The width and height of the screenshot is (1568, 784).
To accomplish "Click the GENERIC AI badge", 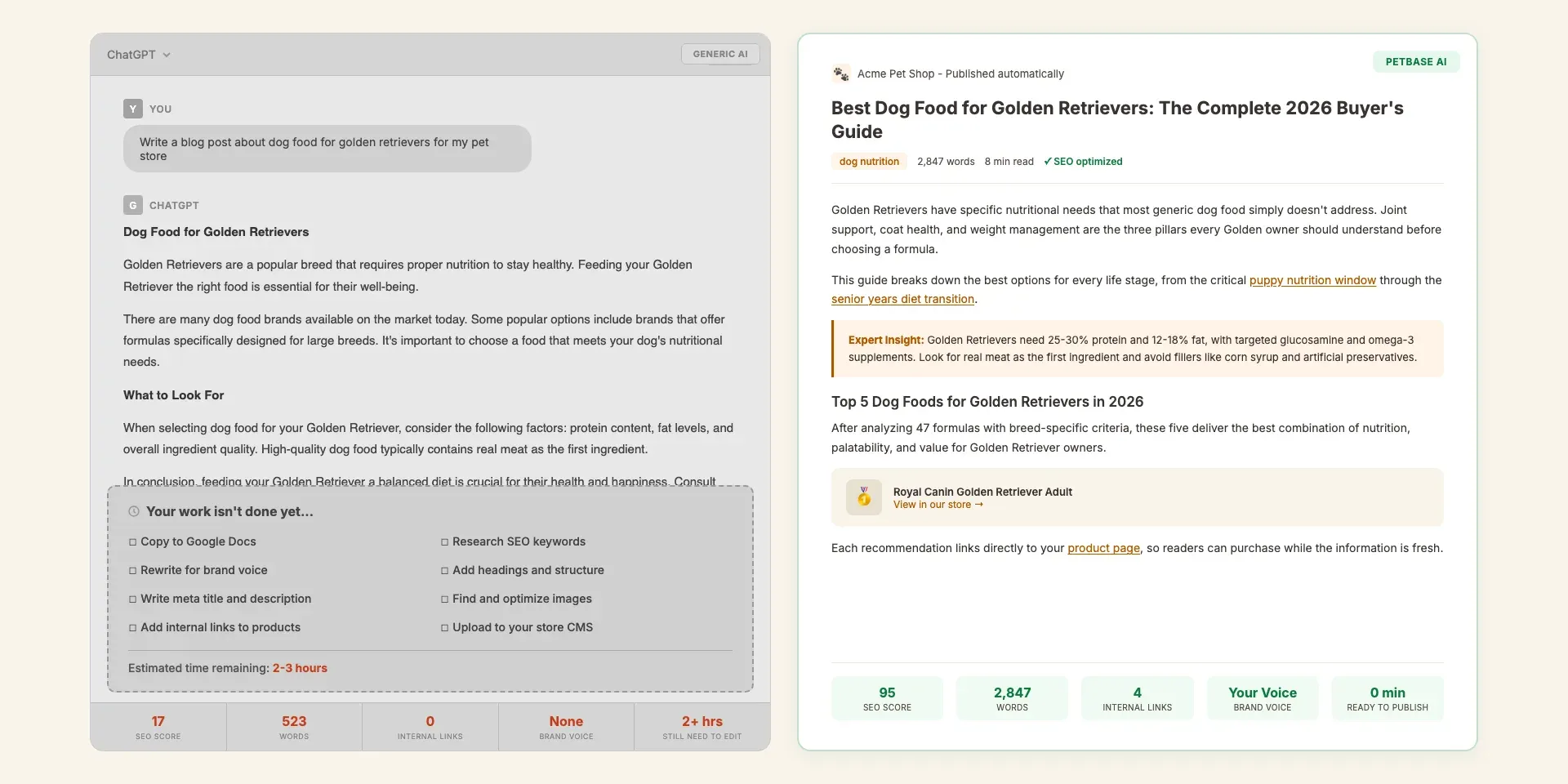I will [720, 54].
